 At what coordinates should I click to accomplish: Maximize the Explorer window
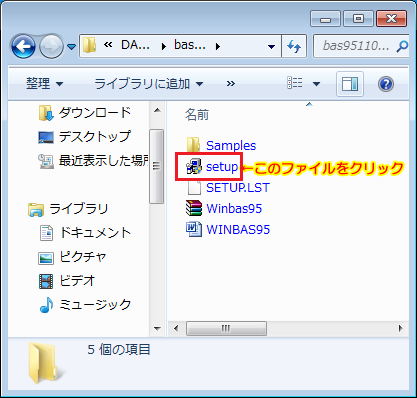[358, 19]
